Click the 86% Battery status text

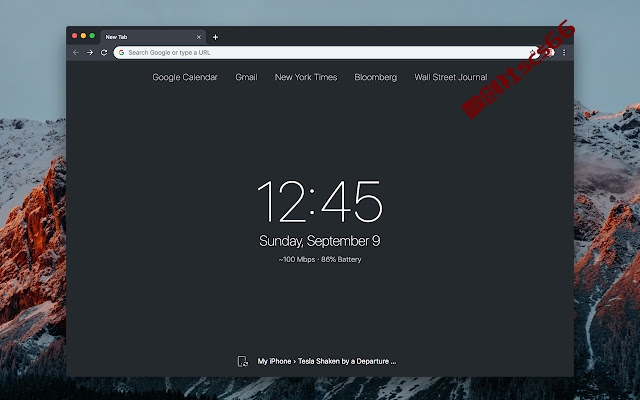341,260
